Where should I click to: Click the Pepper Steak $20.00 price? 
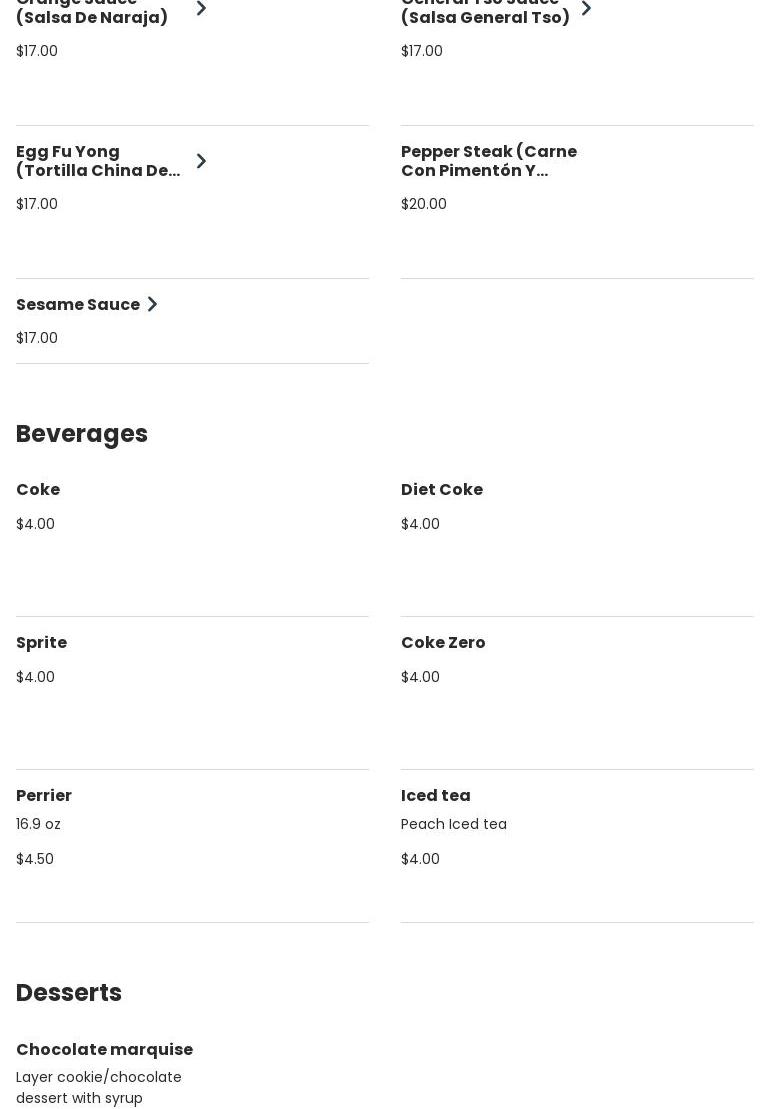(x=424, y=204)
